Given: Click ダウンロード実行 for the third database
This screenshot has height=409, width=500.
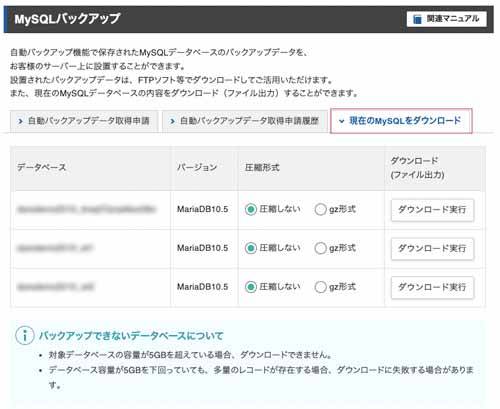Looking at the screenshot, I should click(432, 287).
